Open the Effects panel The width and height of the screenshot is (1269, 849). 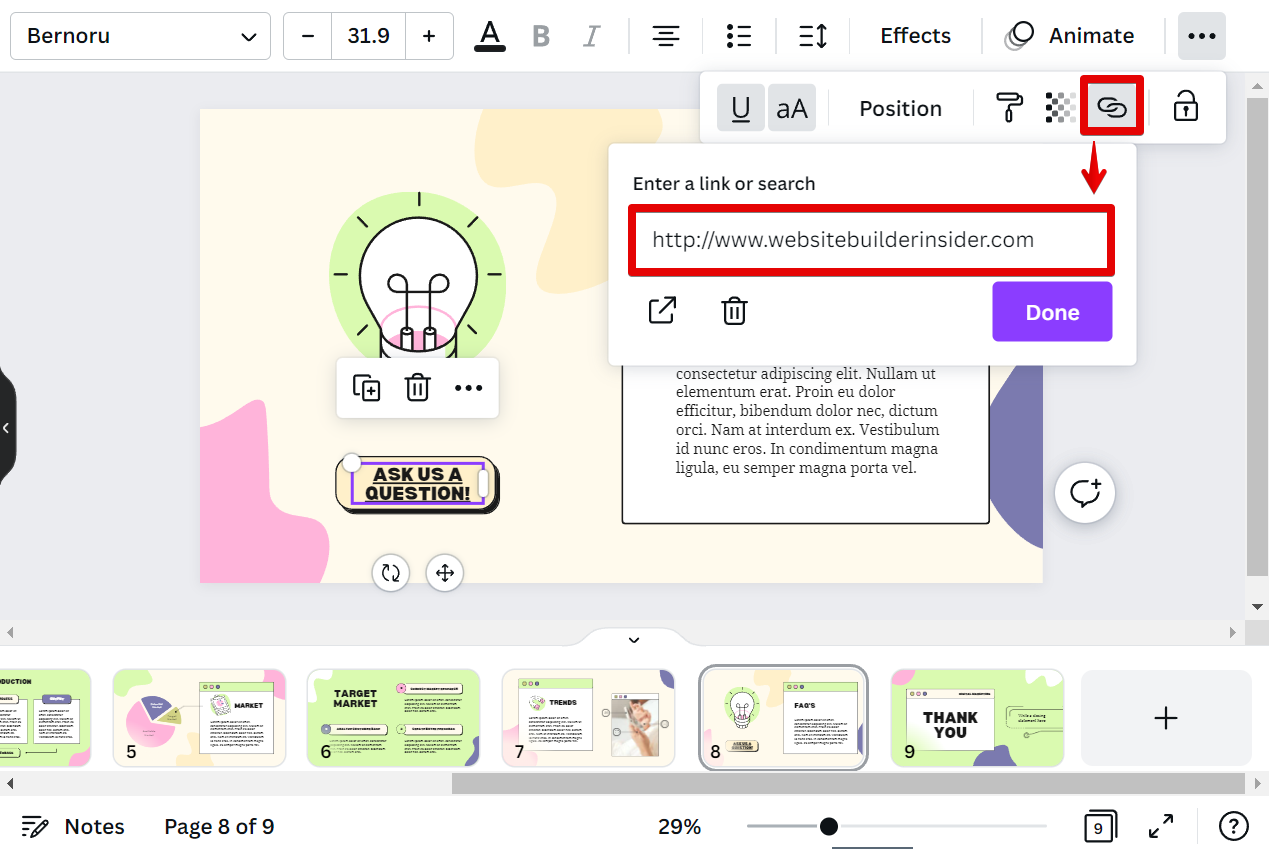click(x=914, y=36)
